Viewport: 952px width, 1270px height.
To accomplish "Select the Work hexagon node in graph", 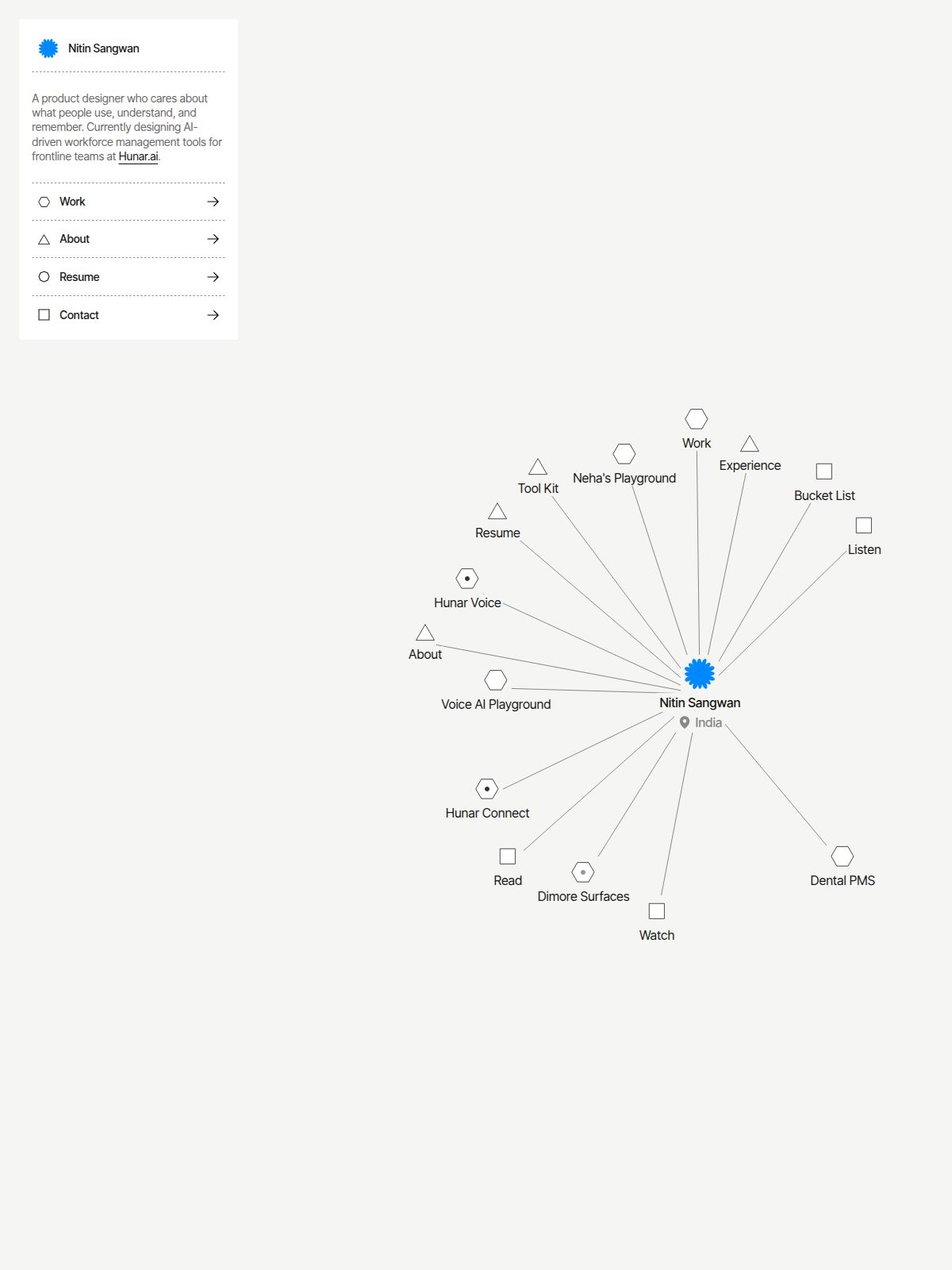I will pyautogui.click(x=697, y=419).
